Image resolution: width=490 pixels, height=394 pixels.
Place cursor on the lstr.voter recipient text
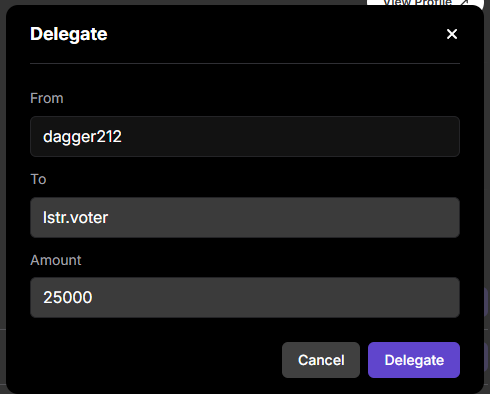[x=75, y=217]
